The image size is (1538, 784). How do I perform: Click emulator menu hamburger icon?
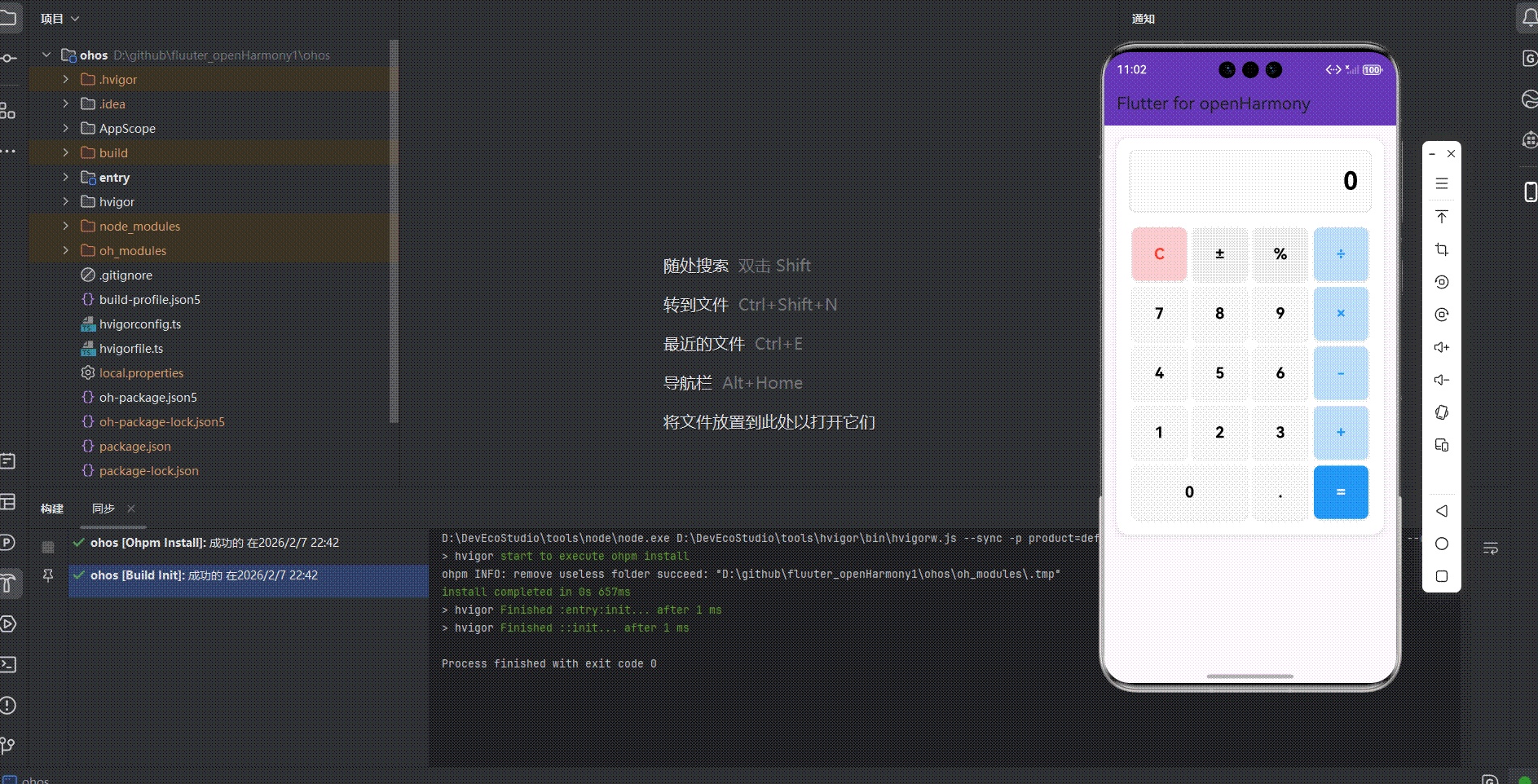click(x=1442, y=183)
